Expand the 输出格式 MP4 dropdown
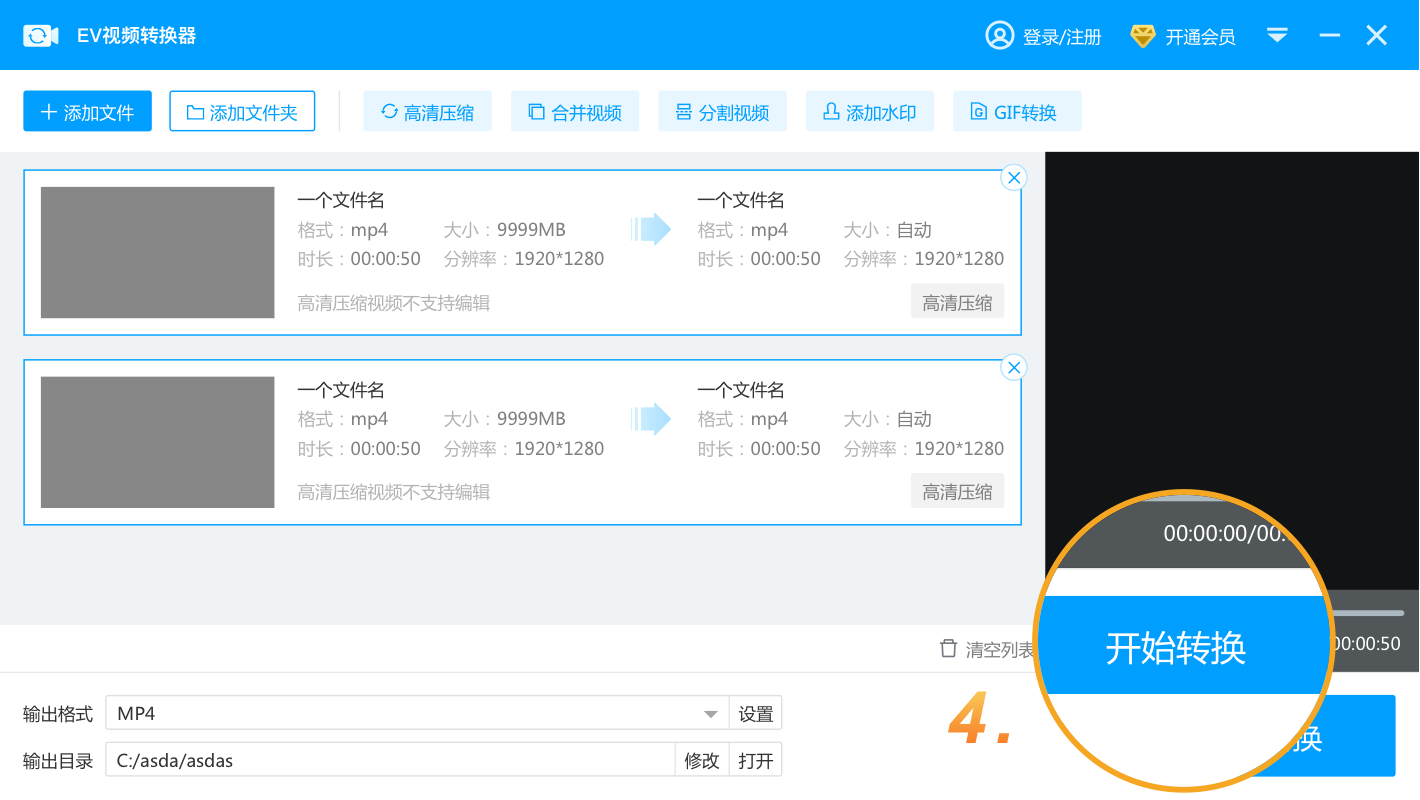1420x800 pixels. pyautogui.click(x=710, y=714)
